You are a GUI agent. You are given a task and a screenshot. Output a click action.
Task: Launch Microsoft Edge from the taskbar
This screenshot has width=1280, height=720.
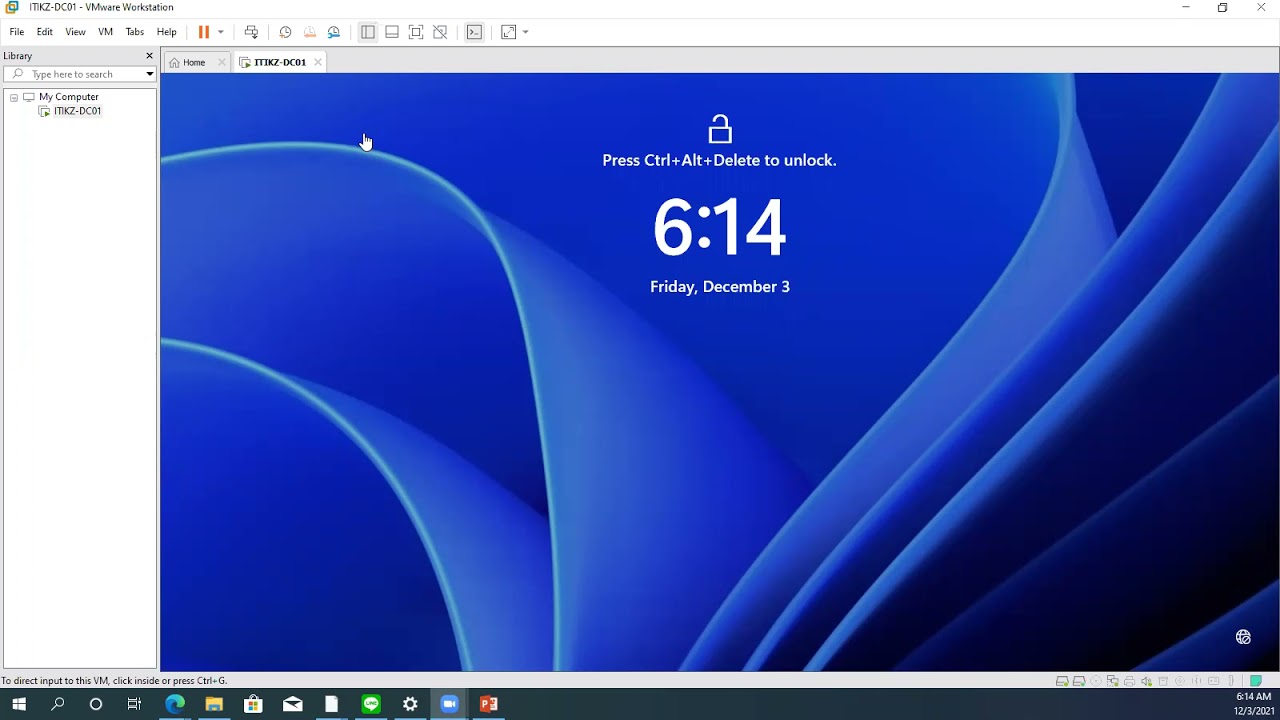pos(175,704)
